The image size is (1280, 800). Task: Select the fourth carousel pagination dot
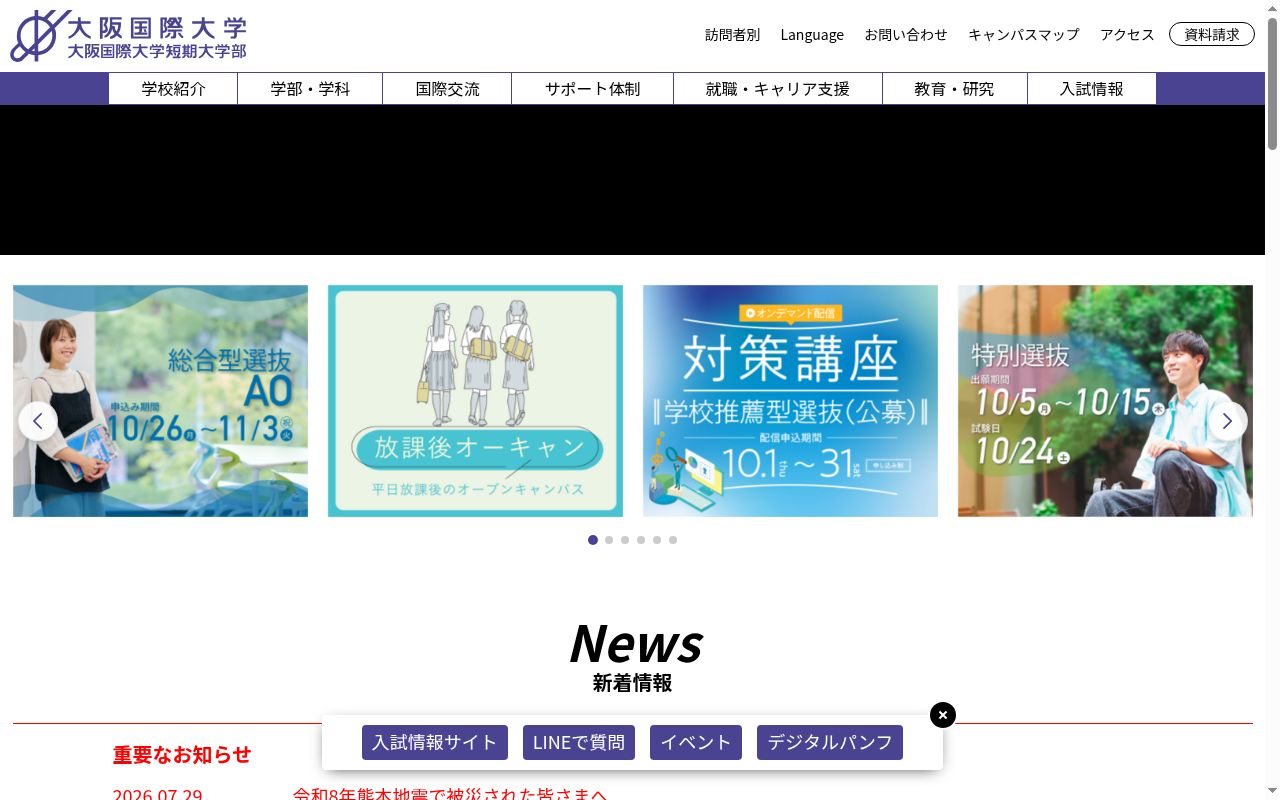point(641,540)
